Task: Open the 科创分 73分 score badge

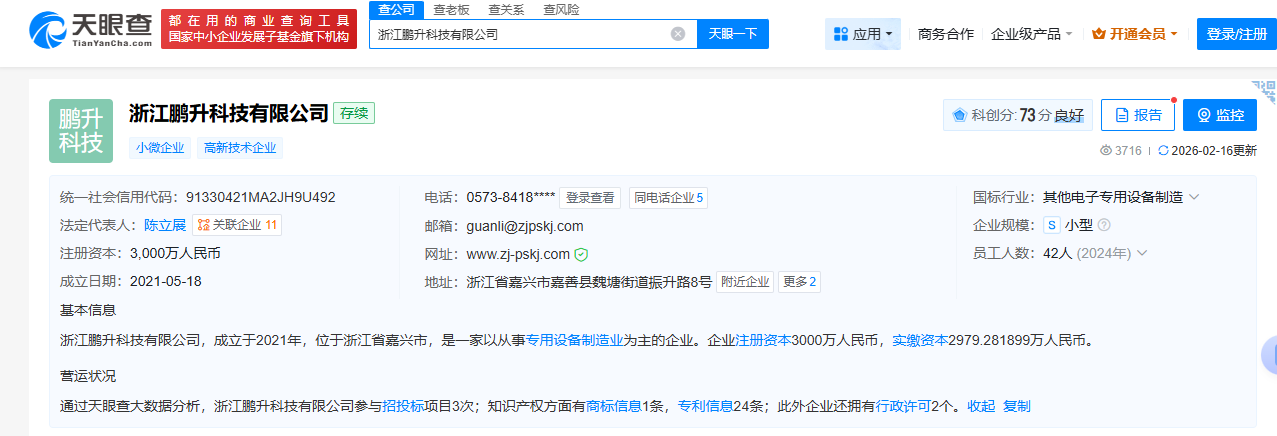Action: coord(1018,115)
